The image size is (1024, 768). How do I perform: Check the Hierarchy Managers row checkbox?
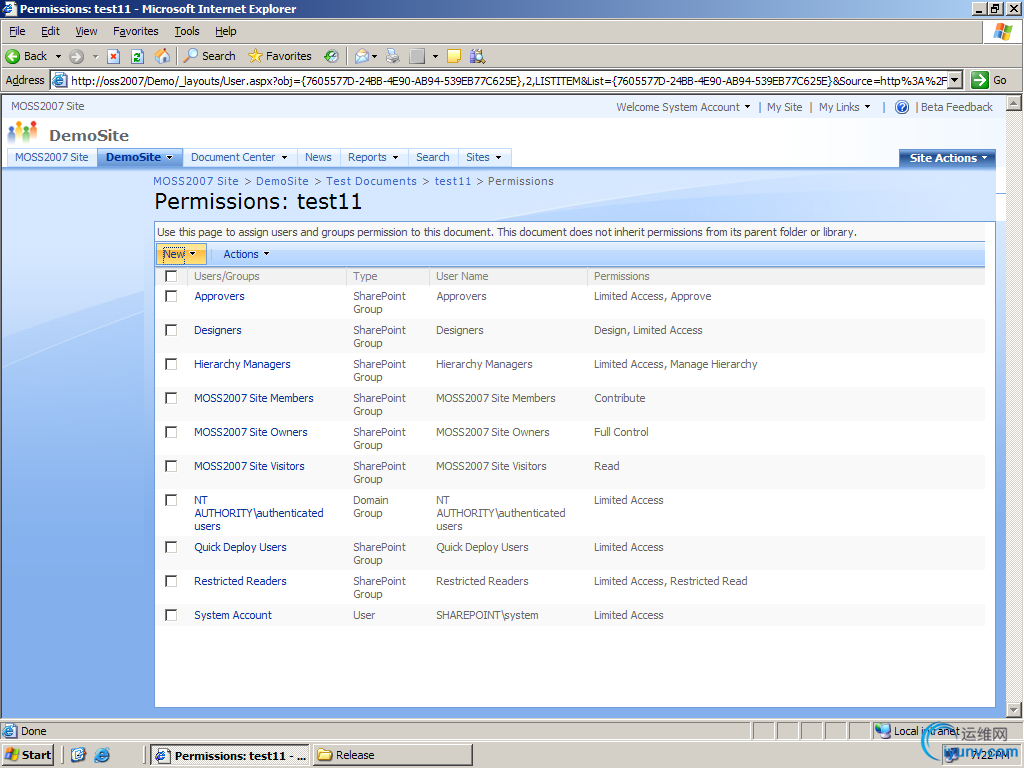pos(171,364)
